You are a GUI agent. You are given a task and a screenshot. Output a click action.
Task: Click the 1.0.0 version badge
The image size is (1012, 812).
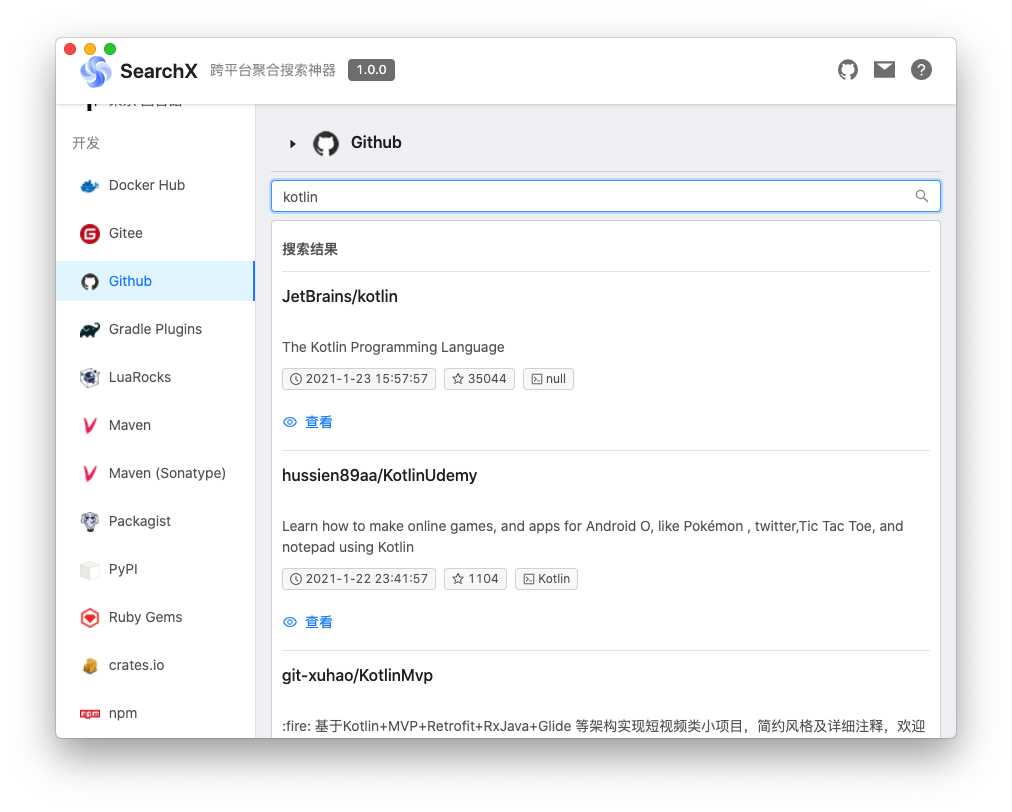pos(371,70)
